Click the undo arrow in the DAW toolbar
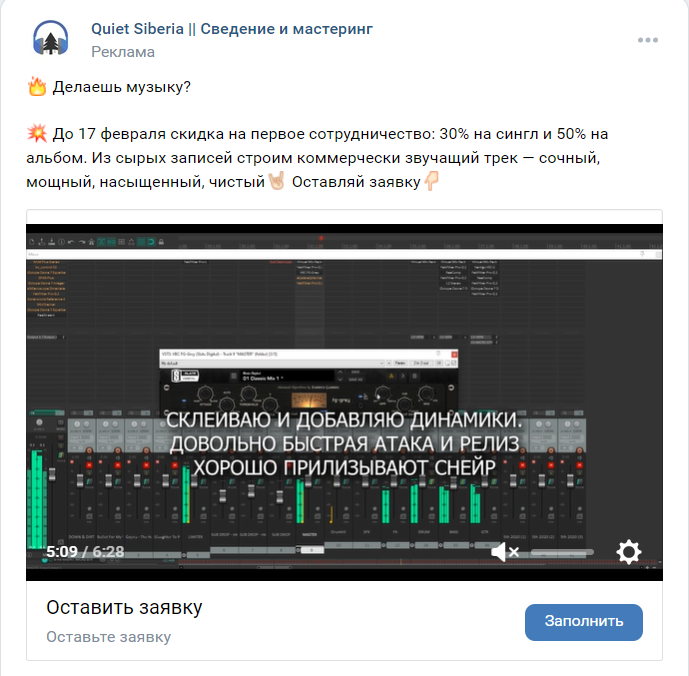 coord(71,242)
